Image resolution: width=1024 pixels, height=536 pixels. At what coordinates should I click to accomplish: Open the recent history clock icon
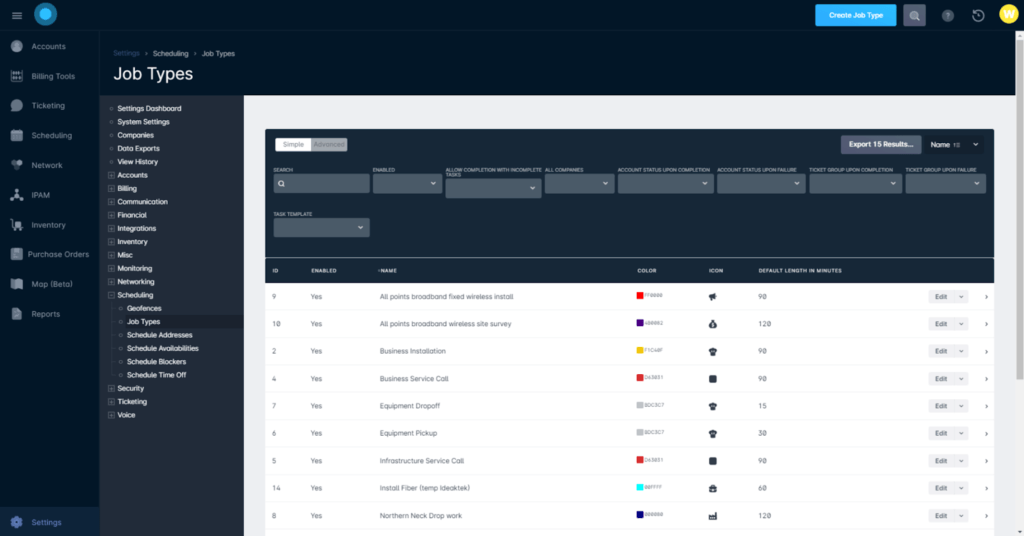pos(978,16)
